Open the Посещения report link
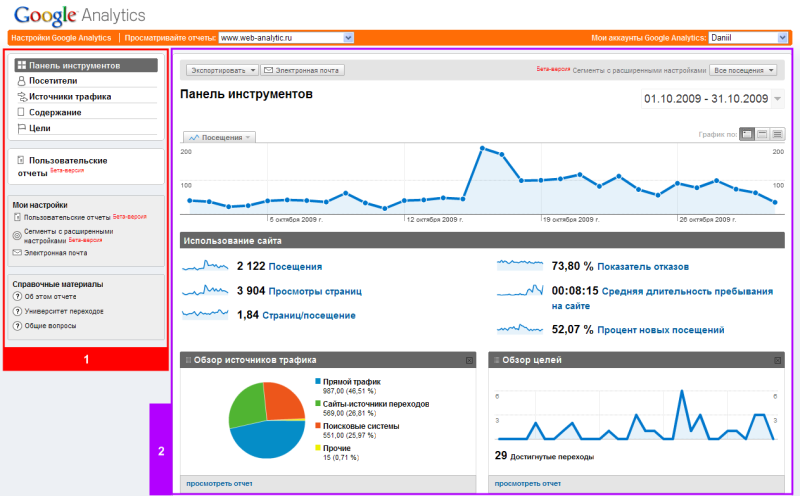The width and height of the screenshot is (800, 496). (295, 266)
